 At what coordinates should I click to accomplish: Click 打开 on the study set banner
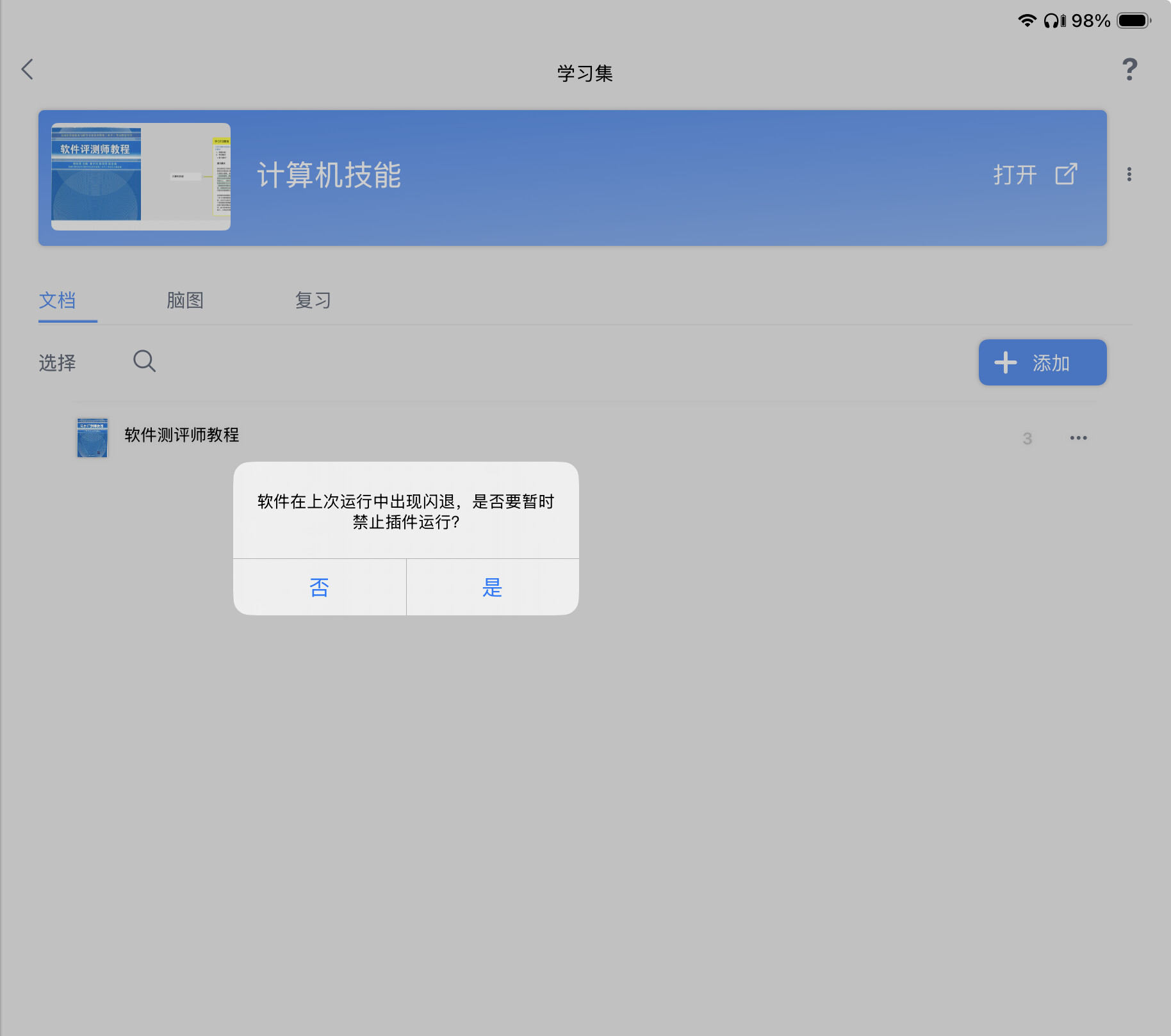pyautogui.click(x=1015, y=174)
